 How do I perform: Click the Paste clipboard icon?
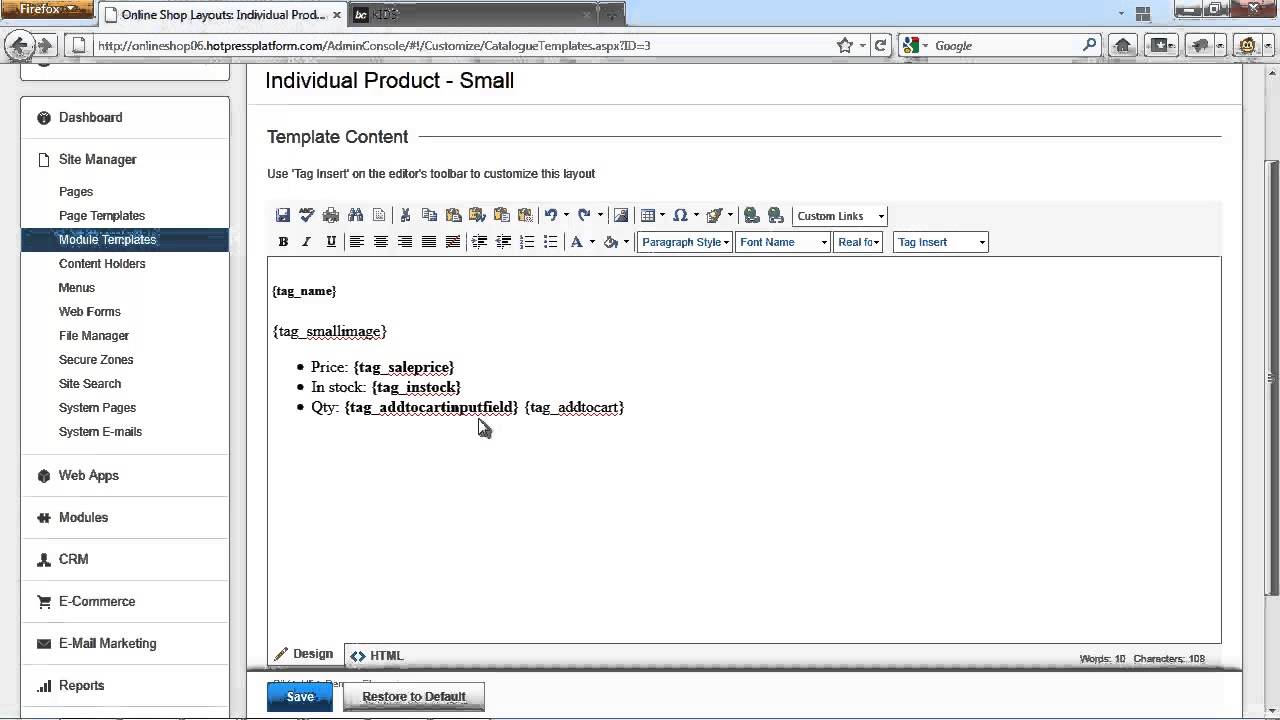(453, 215)
